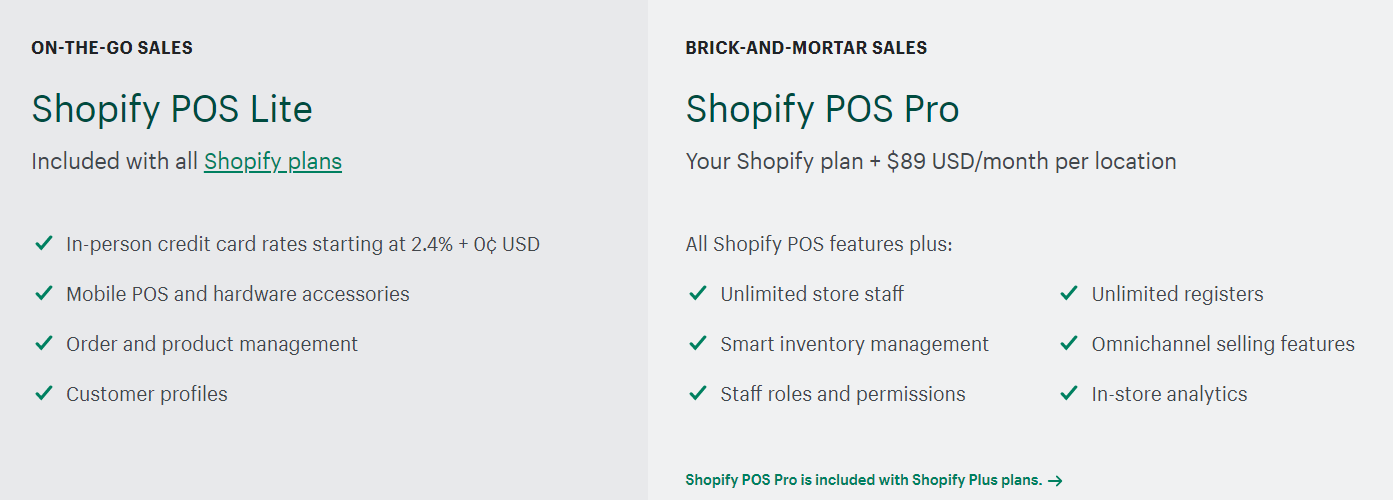Click the arrow icon after Shopify Plus plans
This screenshot has width=1393, height=500.
pyautogui.click(x=1055, y=481)
